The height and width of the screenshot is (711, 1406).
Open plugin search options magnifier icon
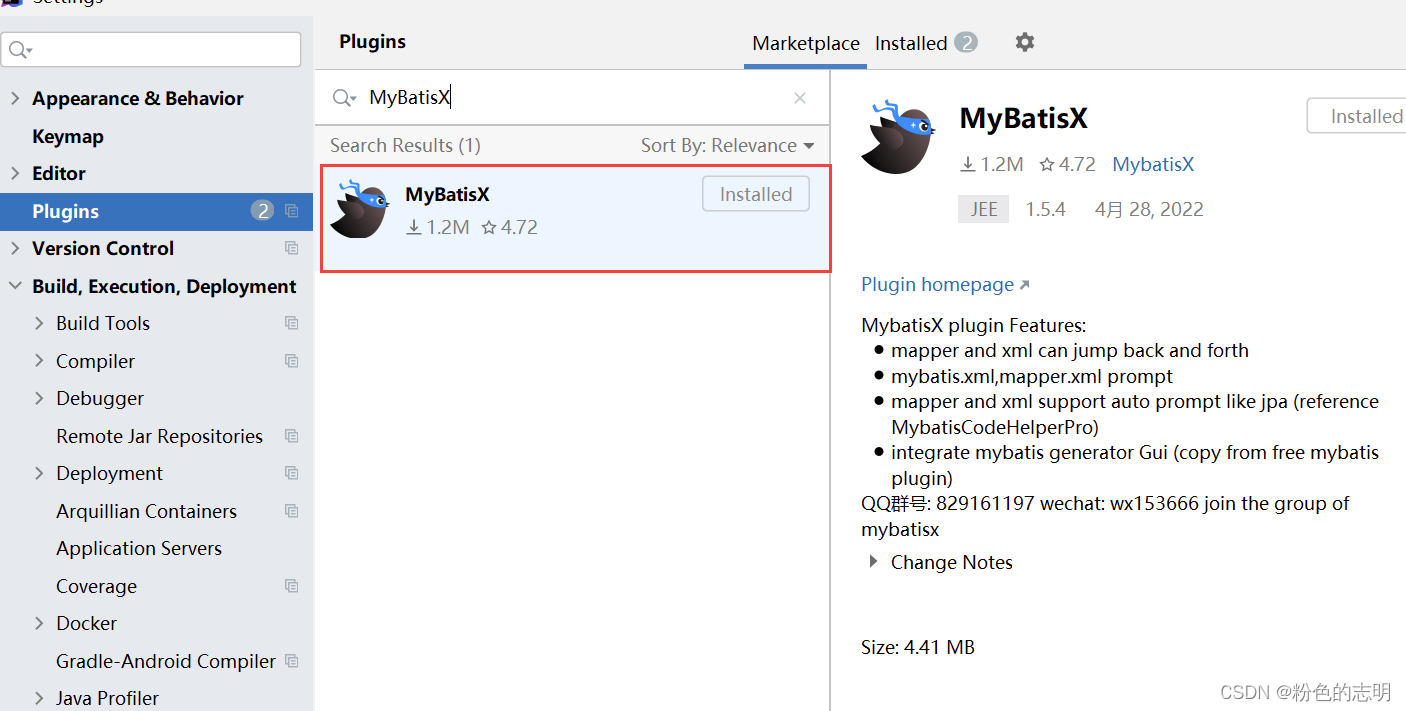point(344,97)
